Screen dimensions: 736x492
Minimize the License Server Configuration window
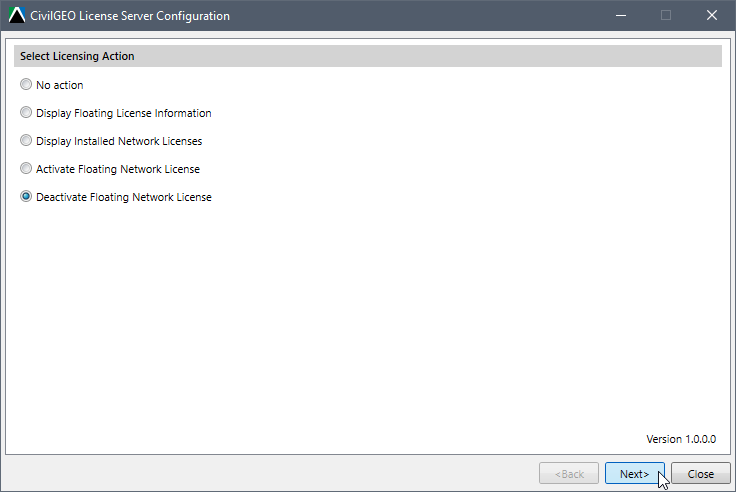tap(621, 15)
